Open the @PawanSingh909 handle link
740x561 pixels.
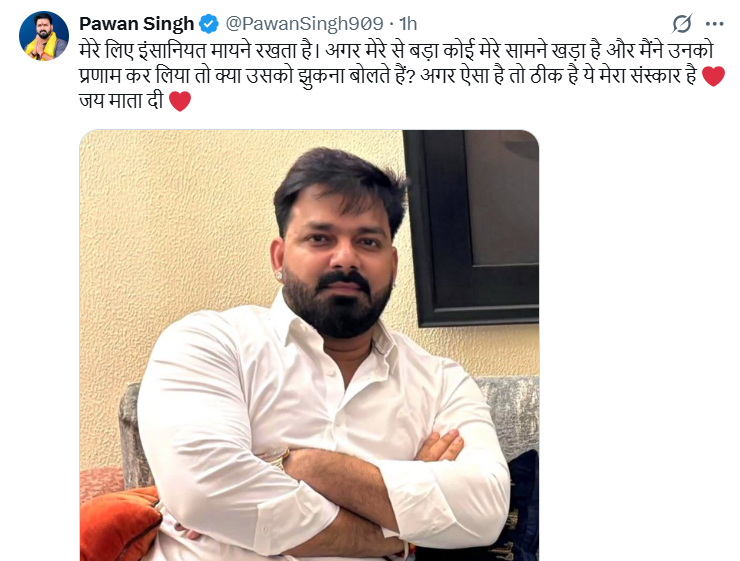tap(304, 24)
